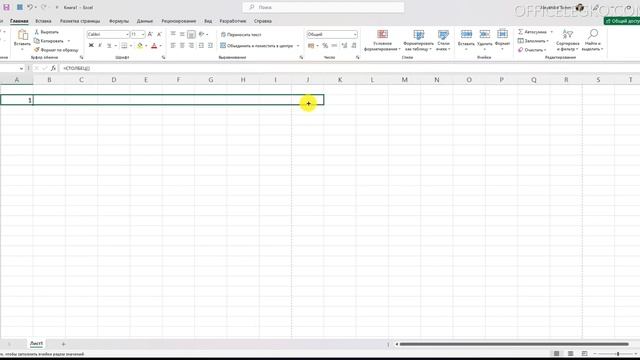640x360 pixels.
Task: Undo the last action
Action: point(30,7)
